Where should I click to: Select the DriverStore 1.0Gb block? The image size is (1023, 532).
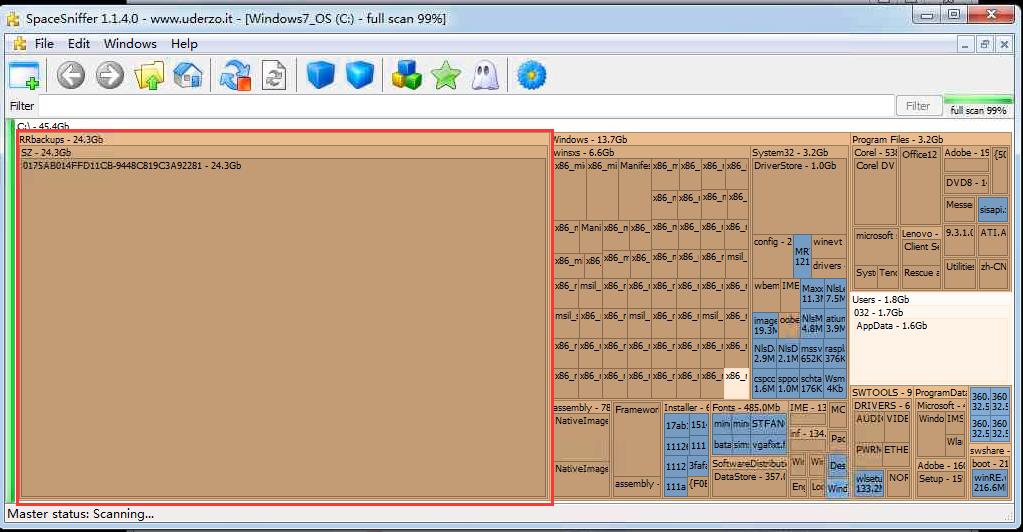794,166
